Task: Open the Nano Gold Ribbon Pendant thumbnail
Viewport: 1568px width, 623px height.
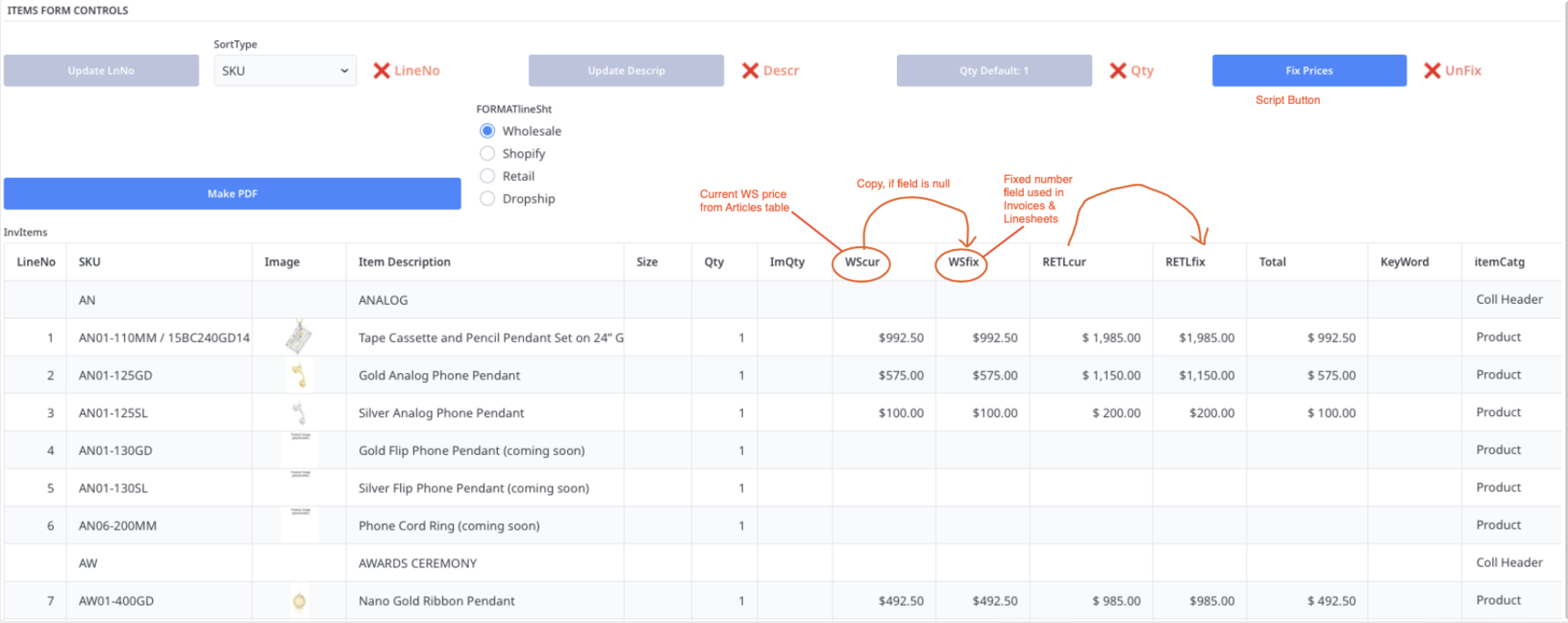Action: click(x=298, y=601)
